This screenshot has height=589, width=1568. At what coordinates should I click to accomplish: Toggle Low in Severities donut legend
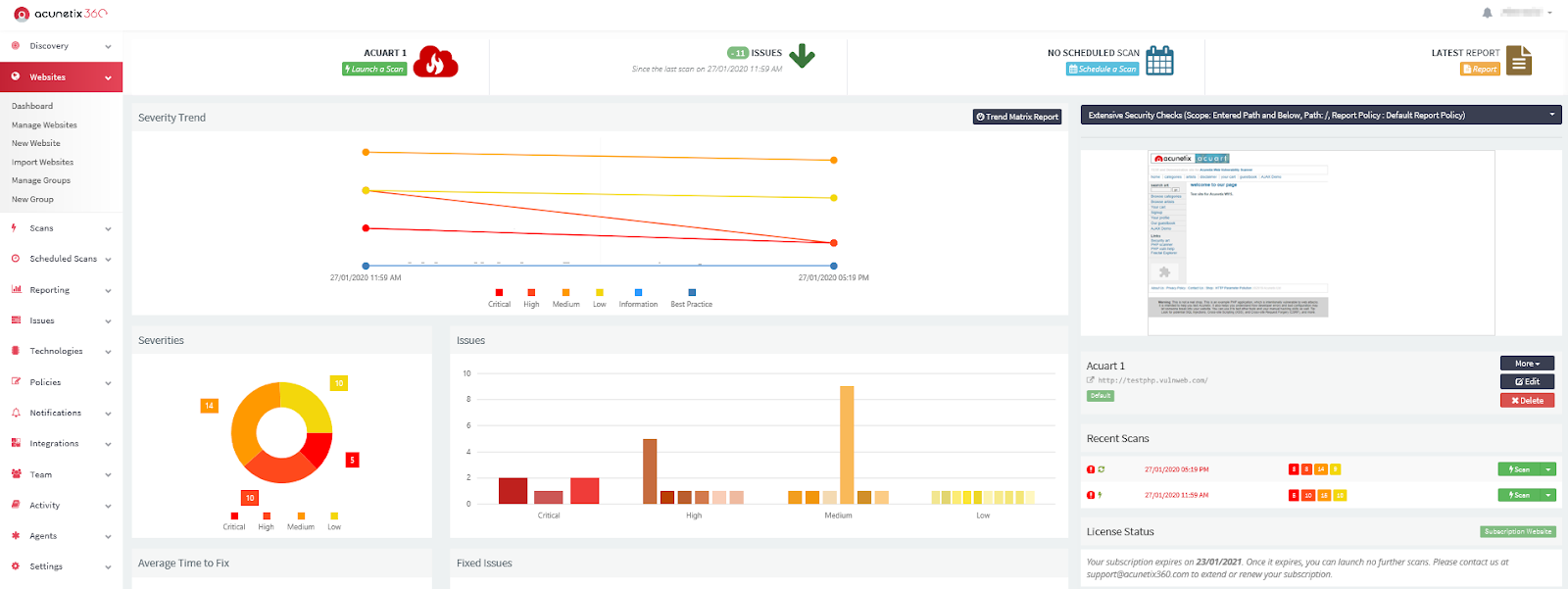(334, 521)
